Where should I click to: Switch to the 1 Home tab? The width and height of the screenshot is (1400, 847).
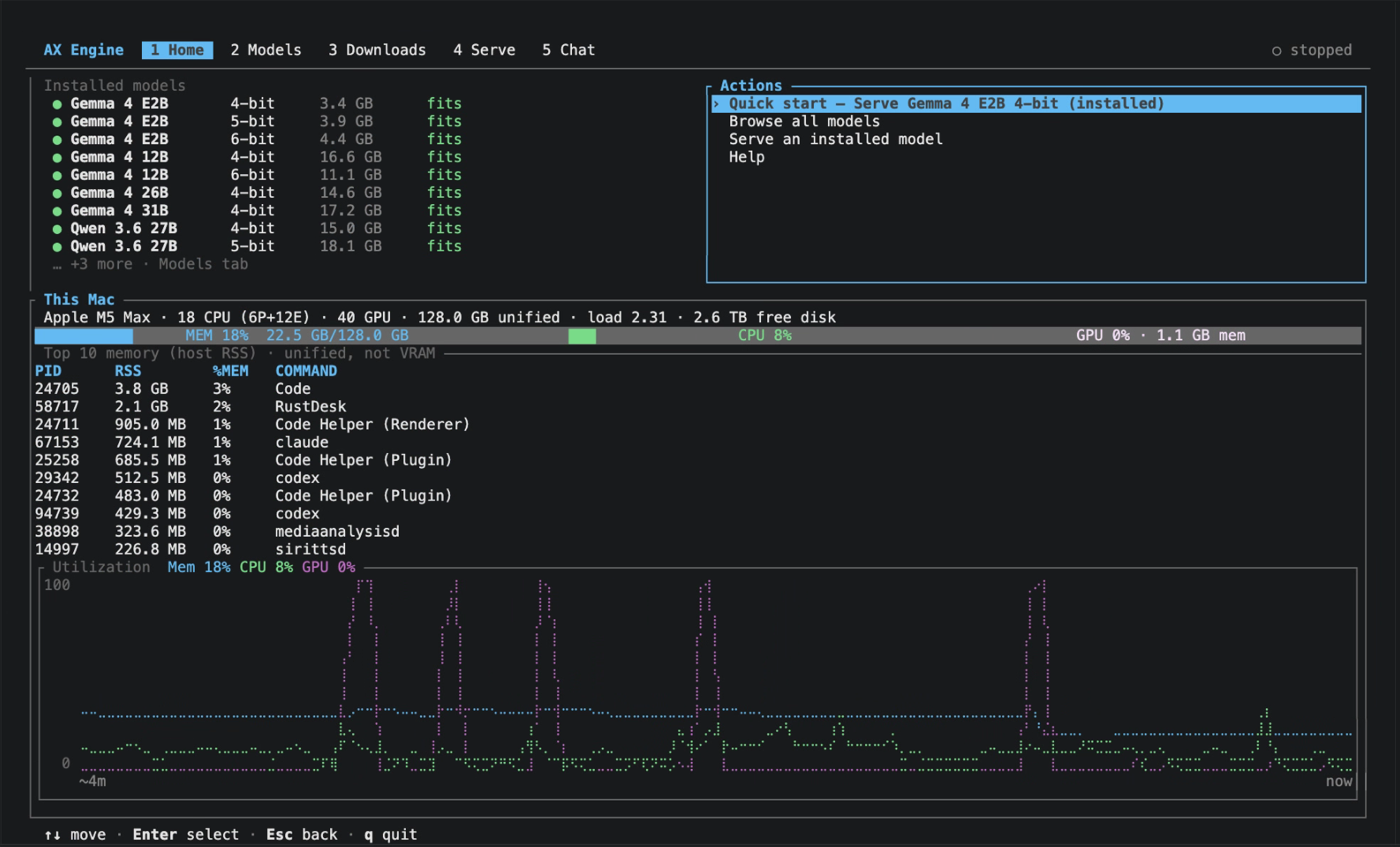[177, 50]
